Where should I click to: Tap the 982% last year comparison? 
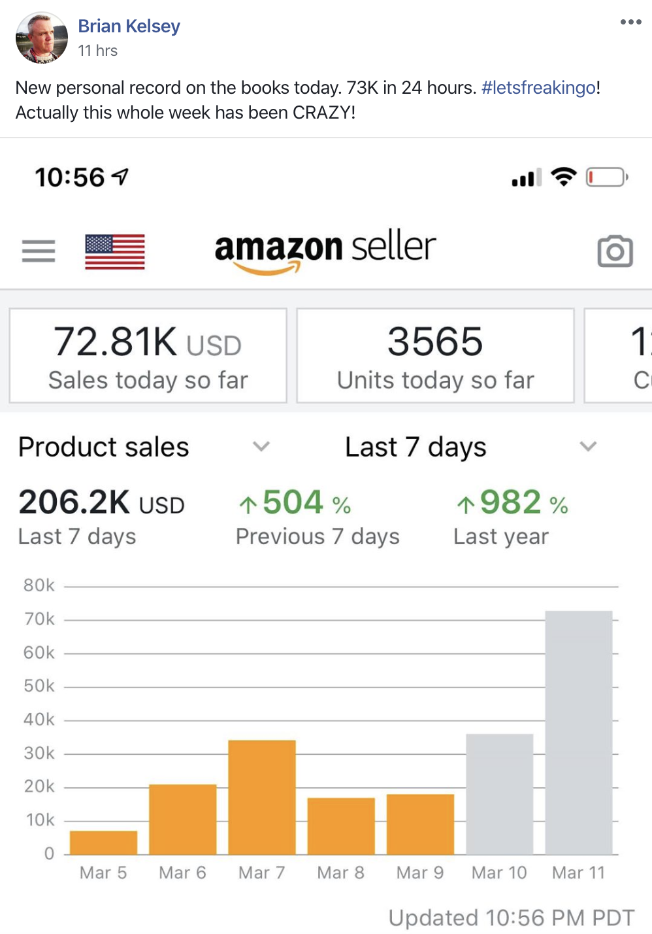511,517
